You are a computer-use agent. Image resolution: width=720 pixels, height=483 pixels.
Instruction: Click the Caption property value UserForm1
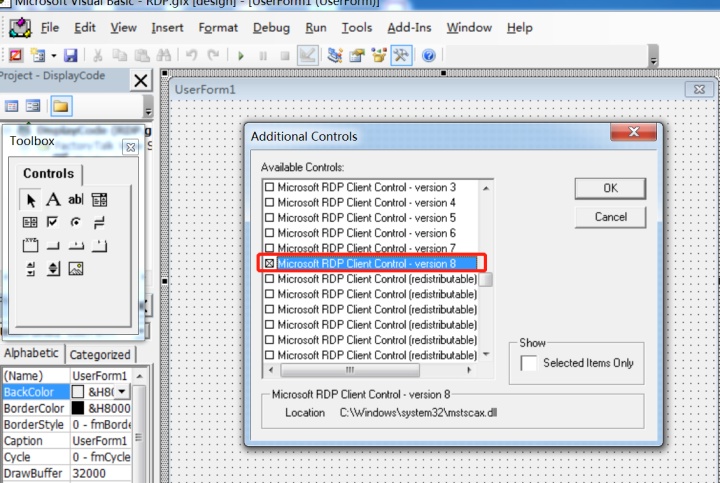(100, 441)
